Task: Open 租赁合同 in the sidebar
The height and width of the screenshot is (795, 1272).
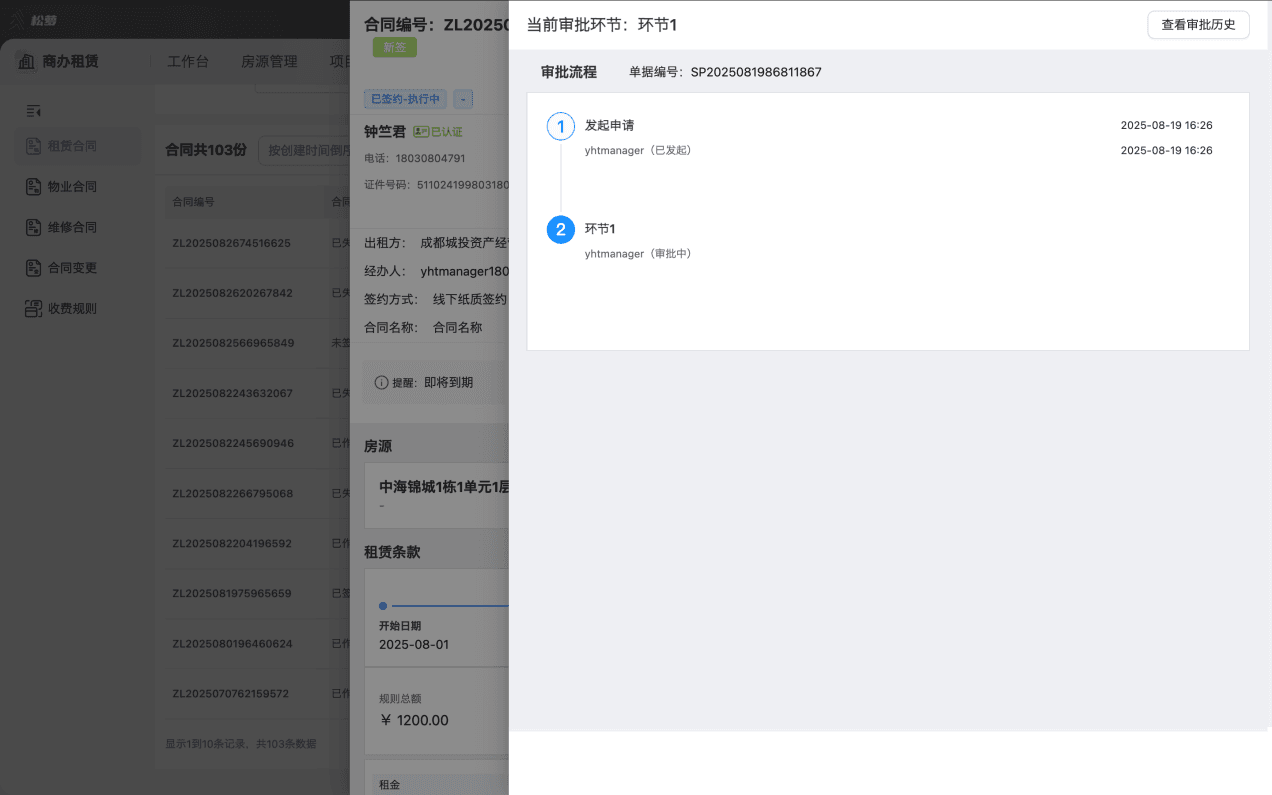Action: click(77, 146)
